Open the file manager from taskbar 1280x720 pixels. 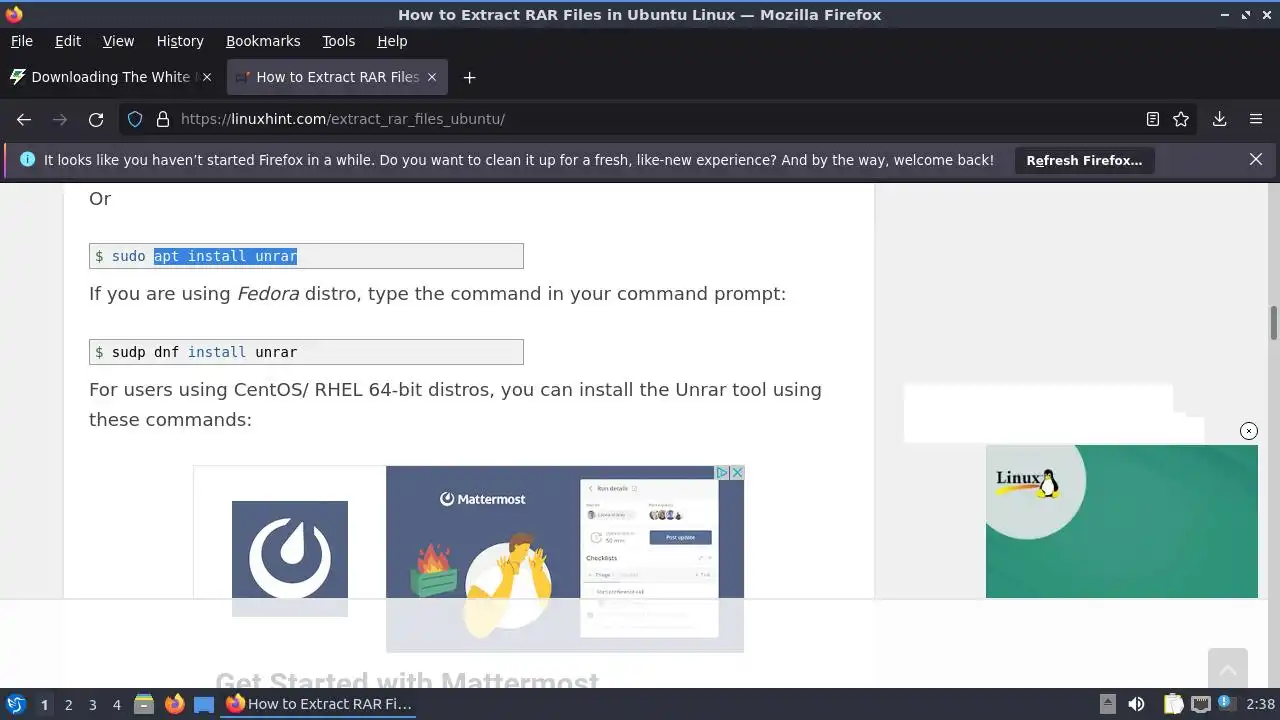coord(144,704)
